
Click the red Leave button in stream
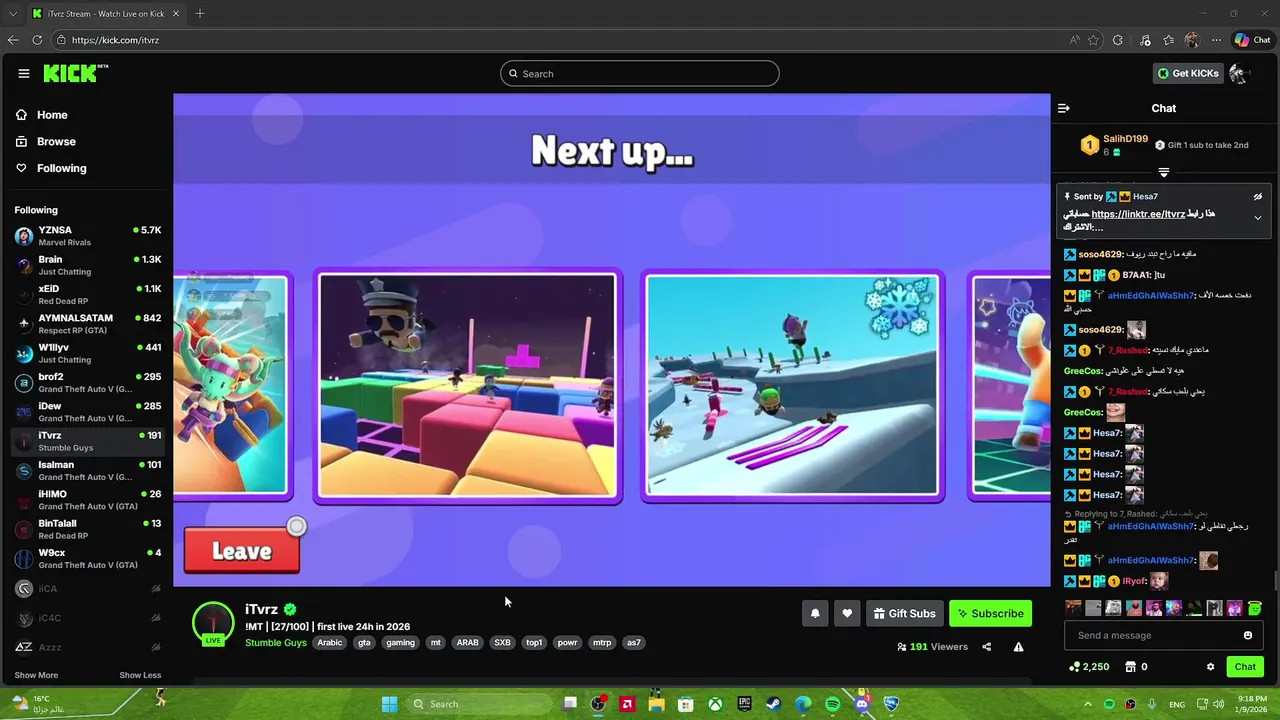click(x=242, y=551)
